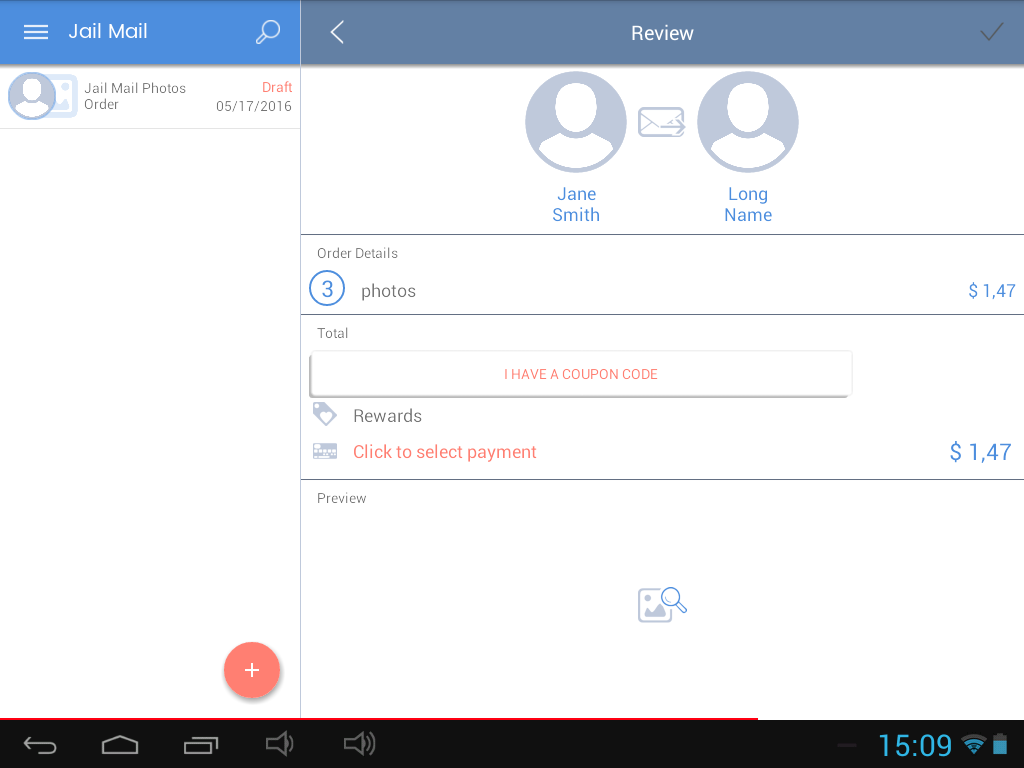Open Jail Mail Photos Order draft
This screenshot has width=1024, height=768.
[150, 97]
